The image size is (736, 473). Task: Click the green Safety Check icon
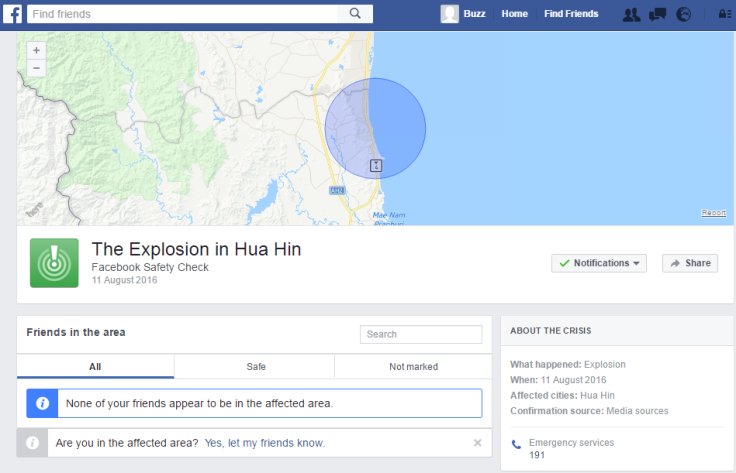(x=54, y=263)
